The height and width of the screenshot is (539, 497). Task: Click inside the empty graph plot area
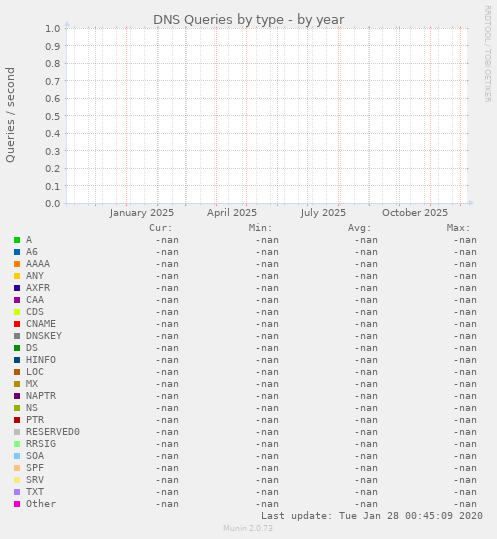click(x=267, y=116)
